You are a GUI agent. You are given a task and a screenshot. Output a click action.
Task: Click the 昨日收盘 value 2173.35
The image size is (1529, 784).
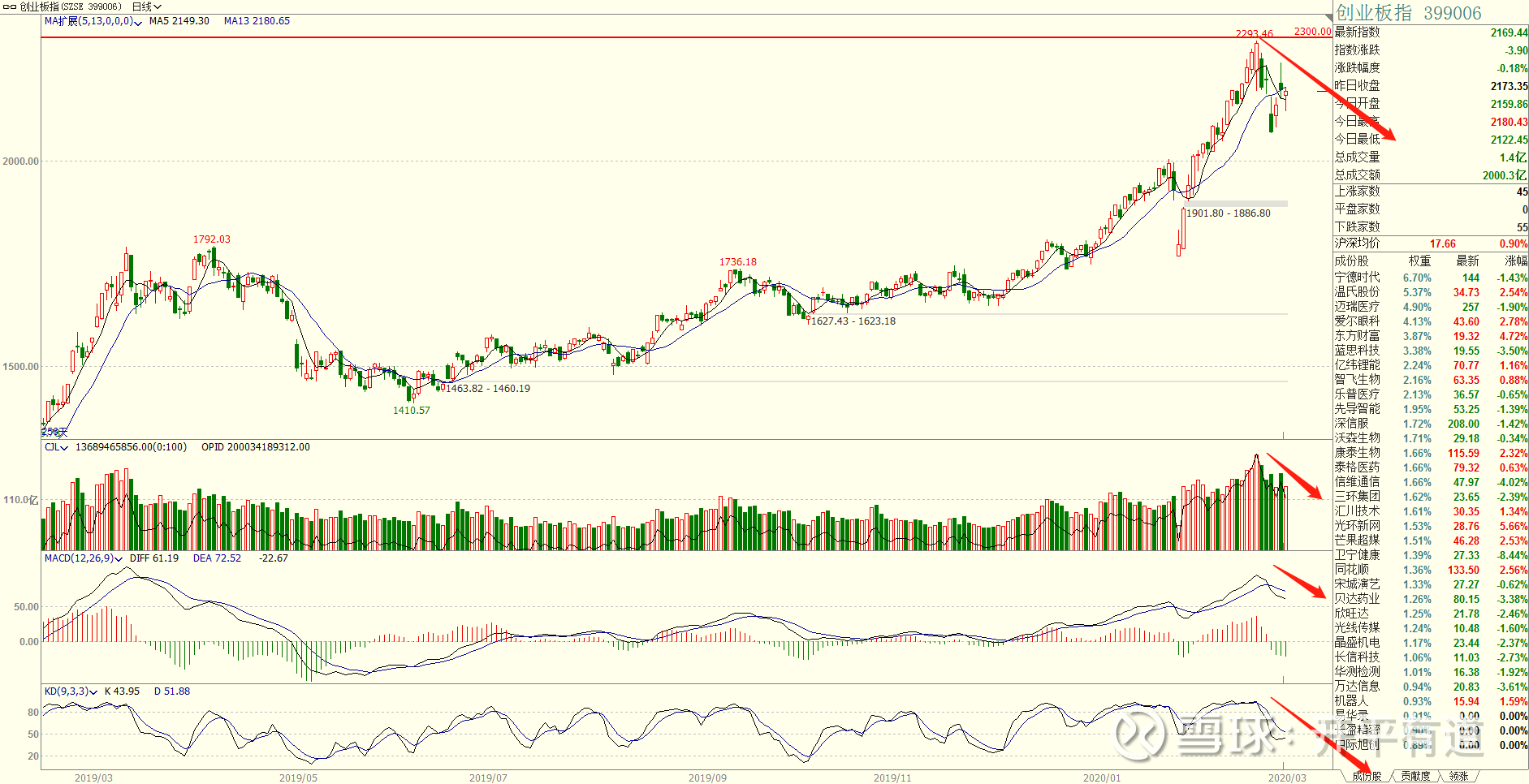[x=1509, y=86]
